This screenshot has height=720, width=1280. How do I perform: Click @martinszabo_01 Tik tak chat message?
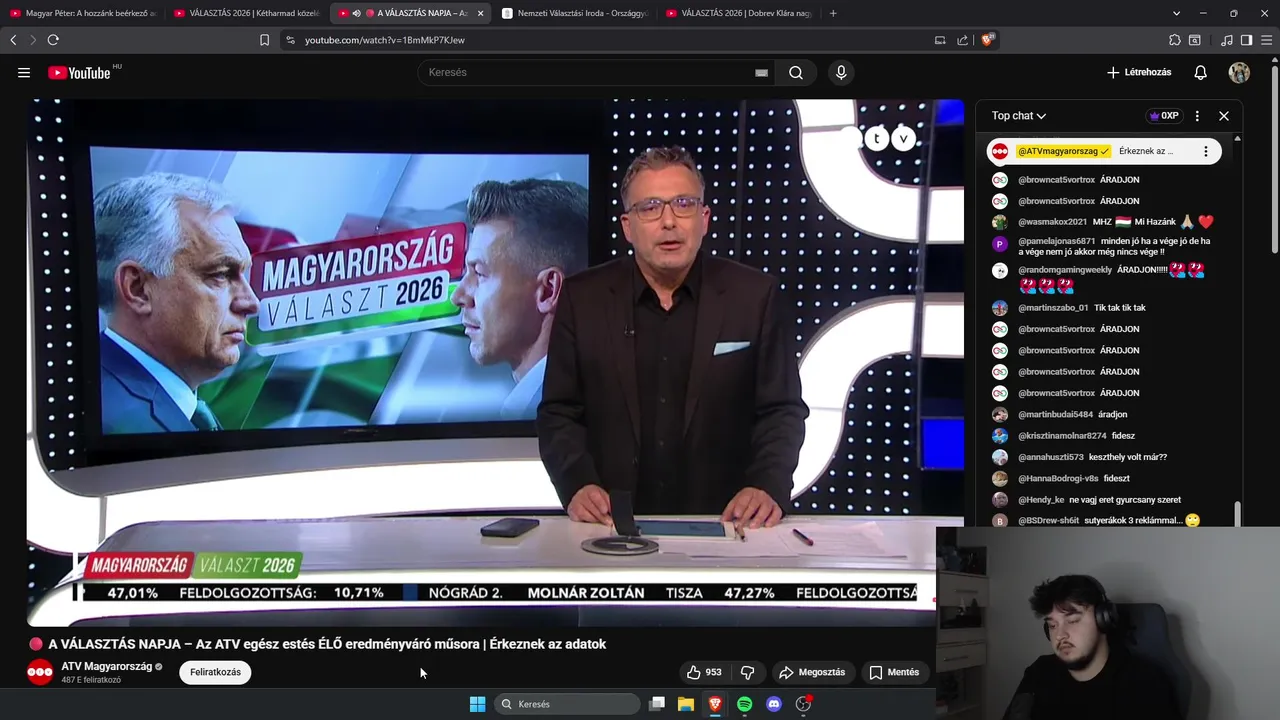(1108, 308)
